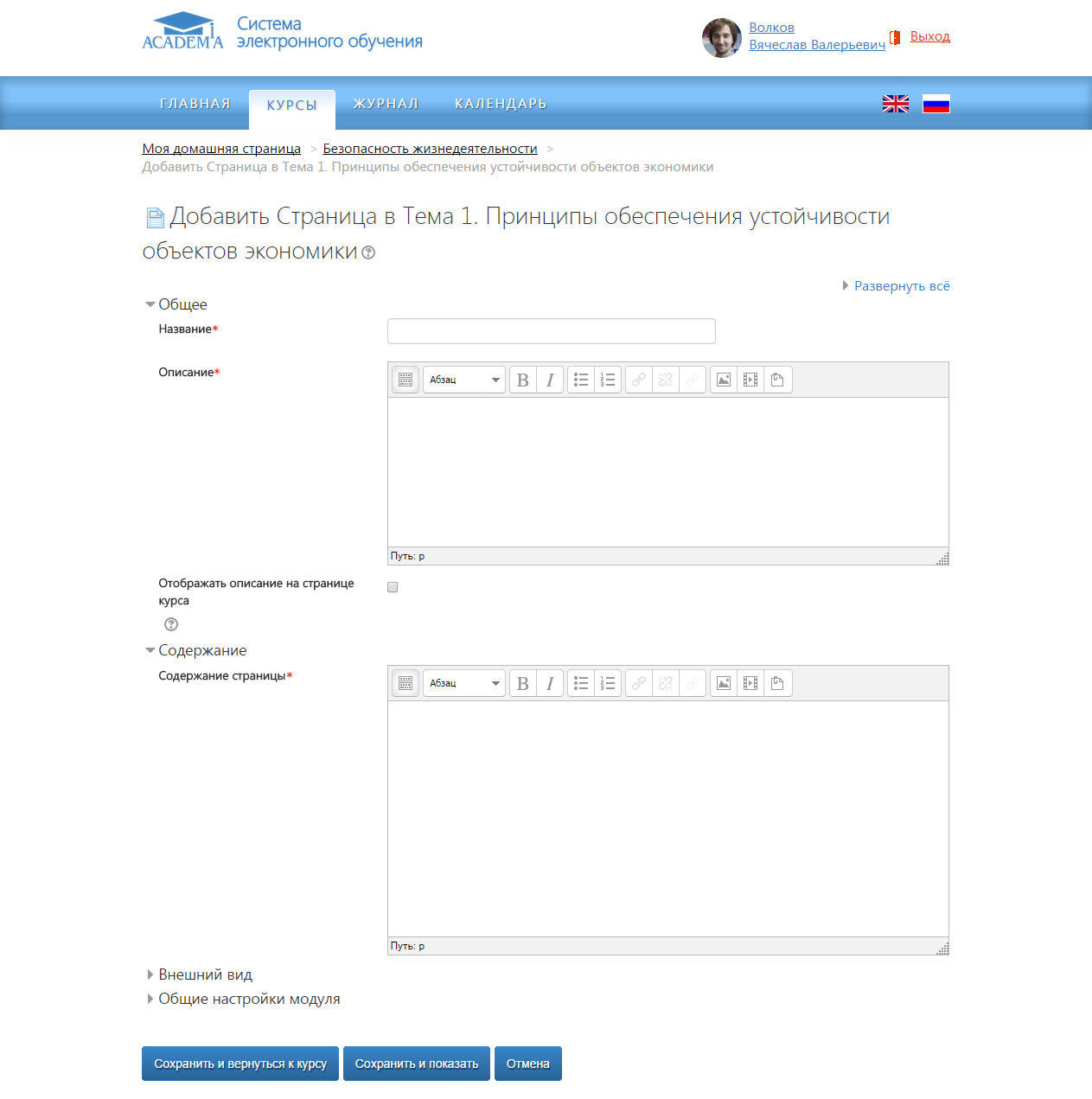The width and height of the screenshot is (1092, 1099).
Task: Apply italic in Описание editor
Action: coord(550,380)
